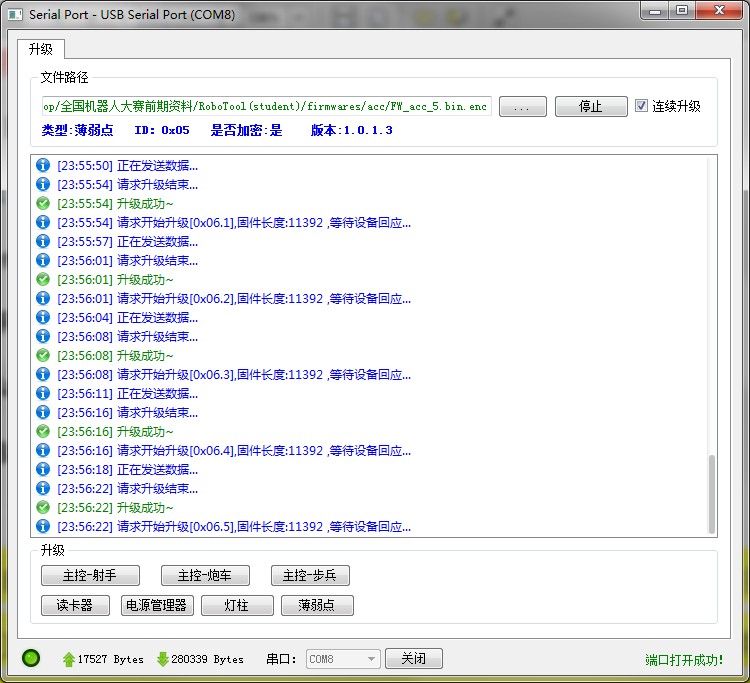Click the 主控-射手 upgrade button
The image size is (750, 683).
[x=90, y=575]
